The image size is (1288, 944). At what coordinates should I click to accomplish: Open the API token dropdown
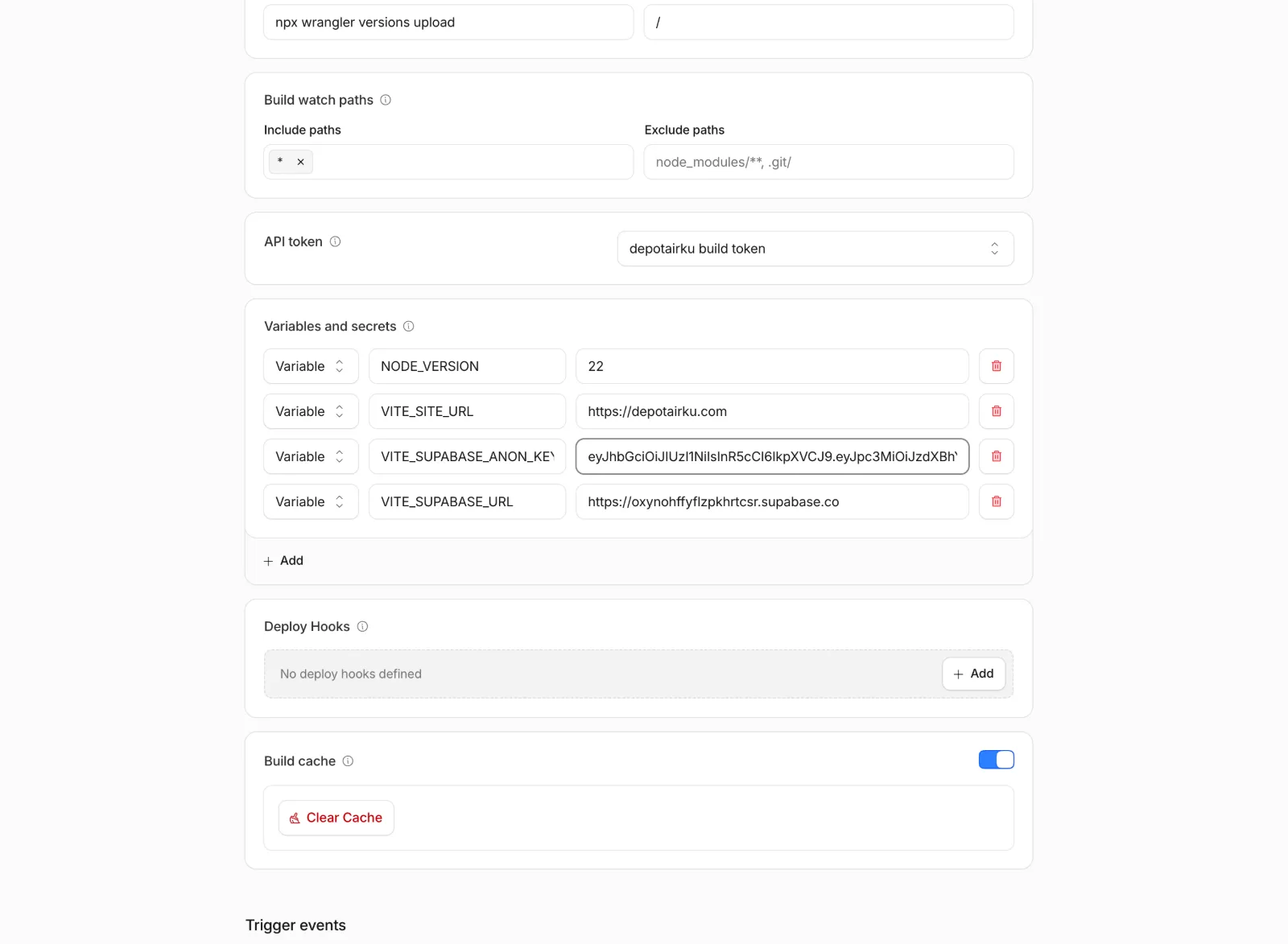815,249
